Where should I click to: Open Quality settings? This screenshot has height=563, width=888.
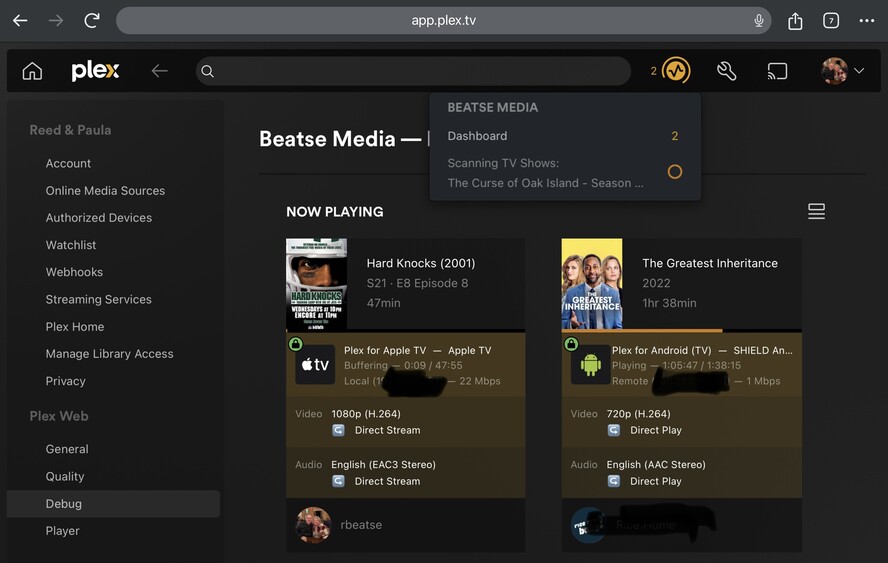point(65,476)
